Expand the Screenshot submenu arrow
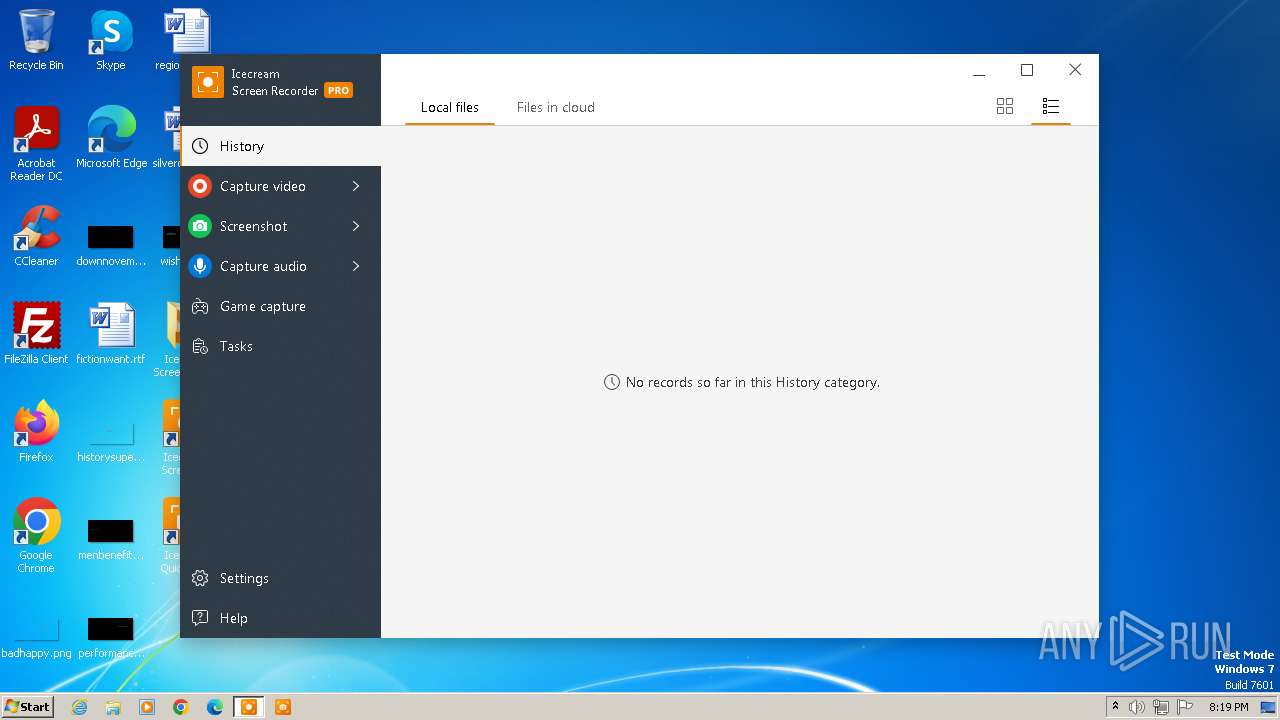This screenshot has height=720, width=1280. point(356,226)
